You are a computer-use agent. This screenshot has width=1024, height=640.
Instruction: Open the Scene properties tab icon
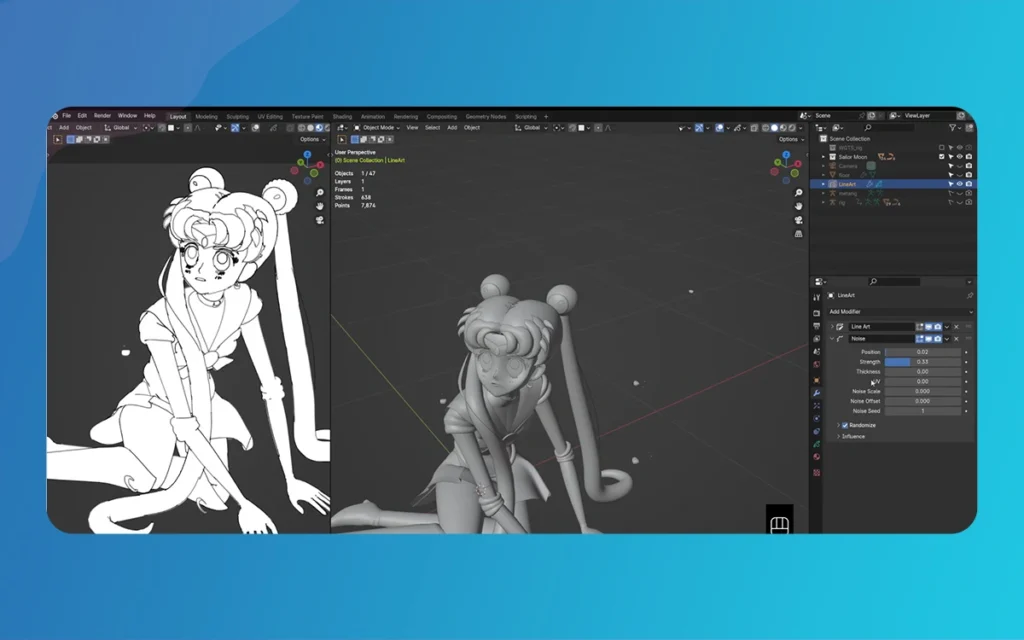tap(816, 352)
